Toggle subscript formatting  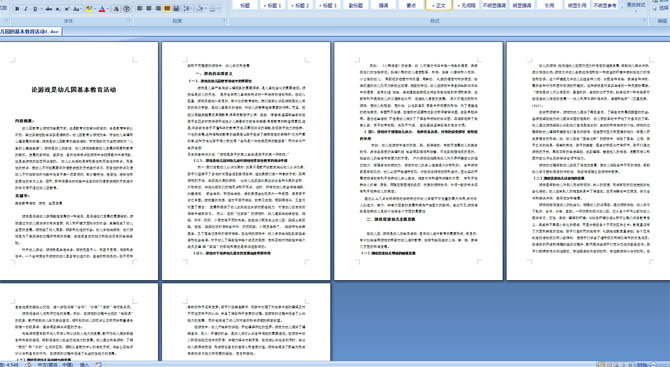[x=58, y=9]
